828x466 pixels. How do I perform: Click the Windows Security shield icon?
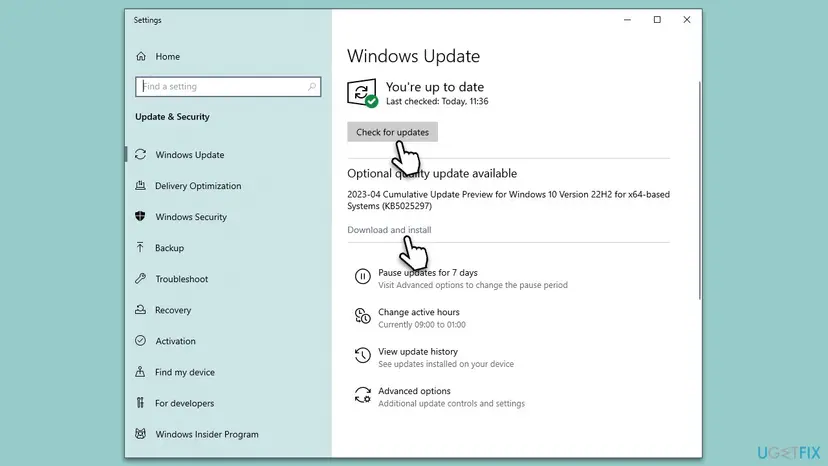pos(140,216)
